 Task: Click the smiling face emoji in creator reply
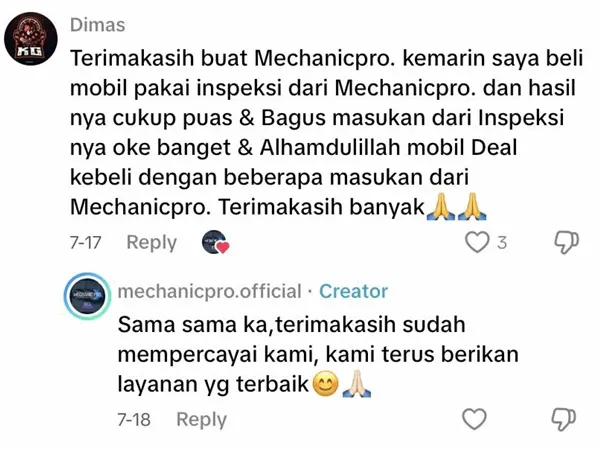point(326,384)
